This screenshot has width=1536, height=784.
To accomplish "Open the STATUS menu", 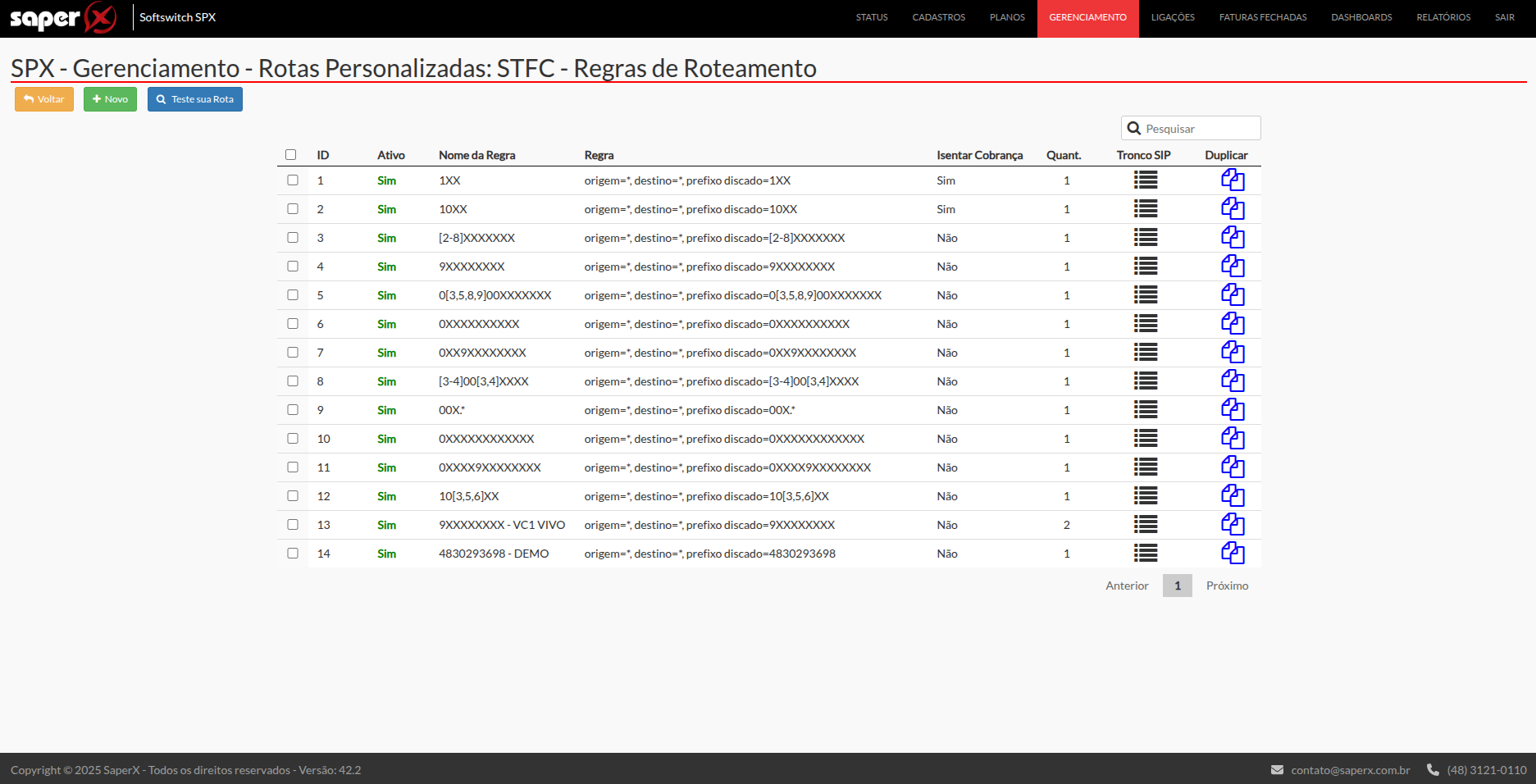I will point(872,17).
